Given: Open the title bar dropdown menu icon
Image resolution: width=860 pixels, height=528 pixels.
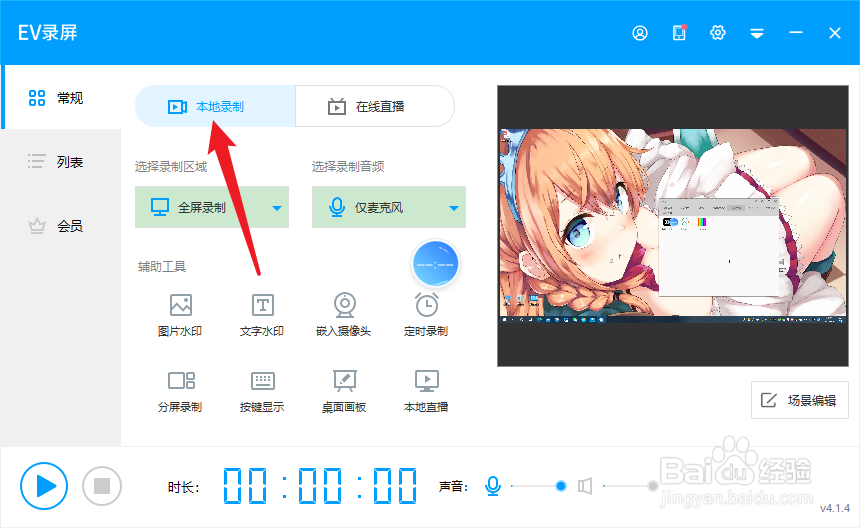Looking at the screenshot, I should pos(757,33).
